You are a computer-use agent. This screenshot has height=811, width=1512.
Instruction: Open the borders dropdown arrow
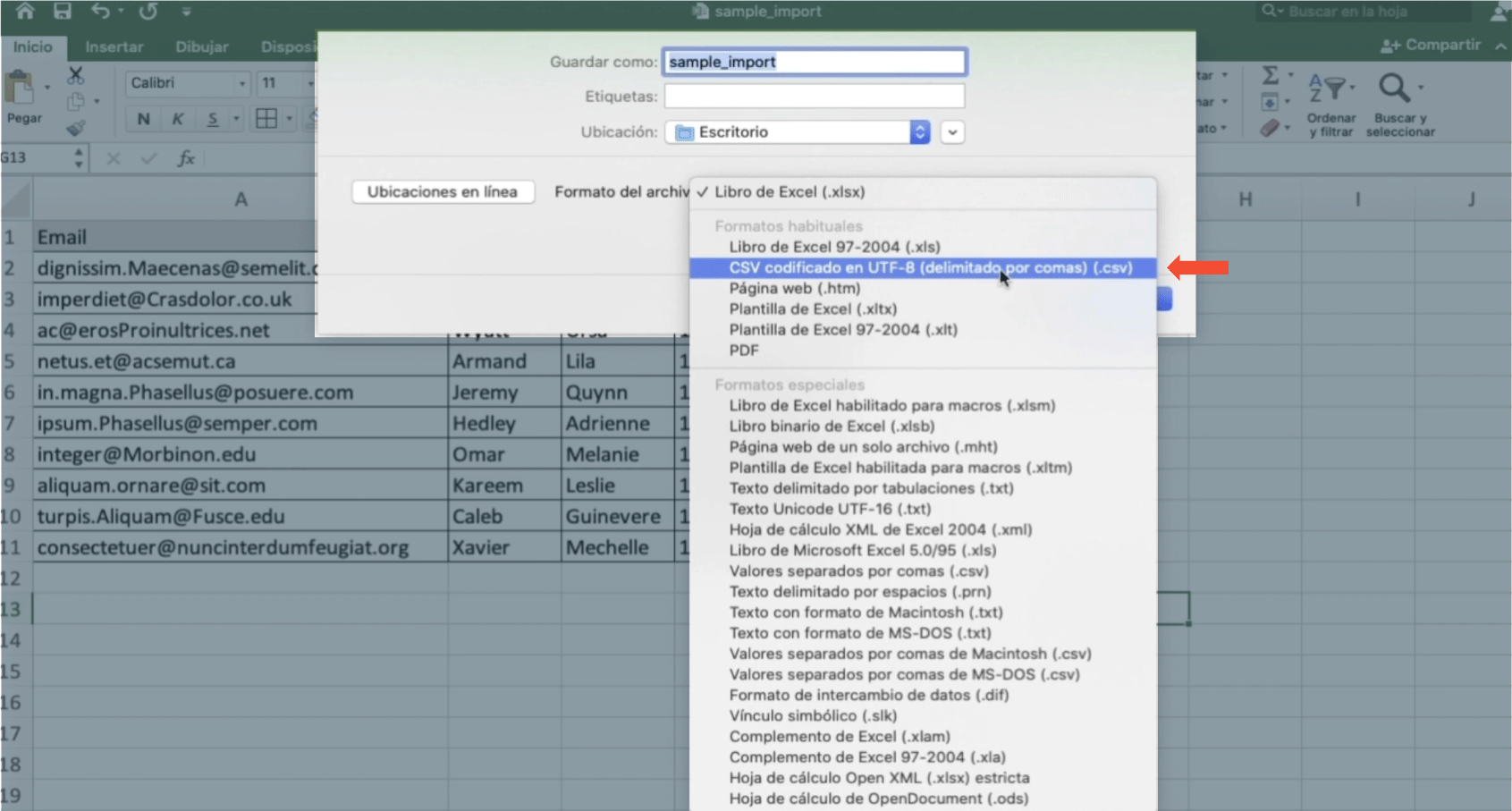tap(289, 119)
